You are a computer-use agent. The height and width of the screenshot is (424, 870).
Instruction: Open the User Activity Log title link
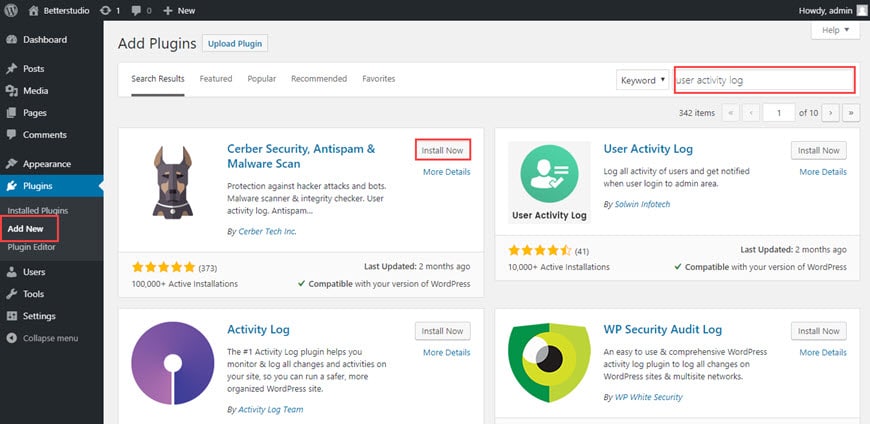(648, 149)
